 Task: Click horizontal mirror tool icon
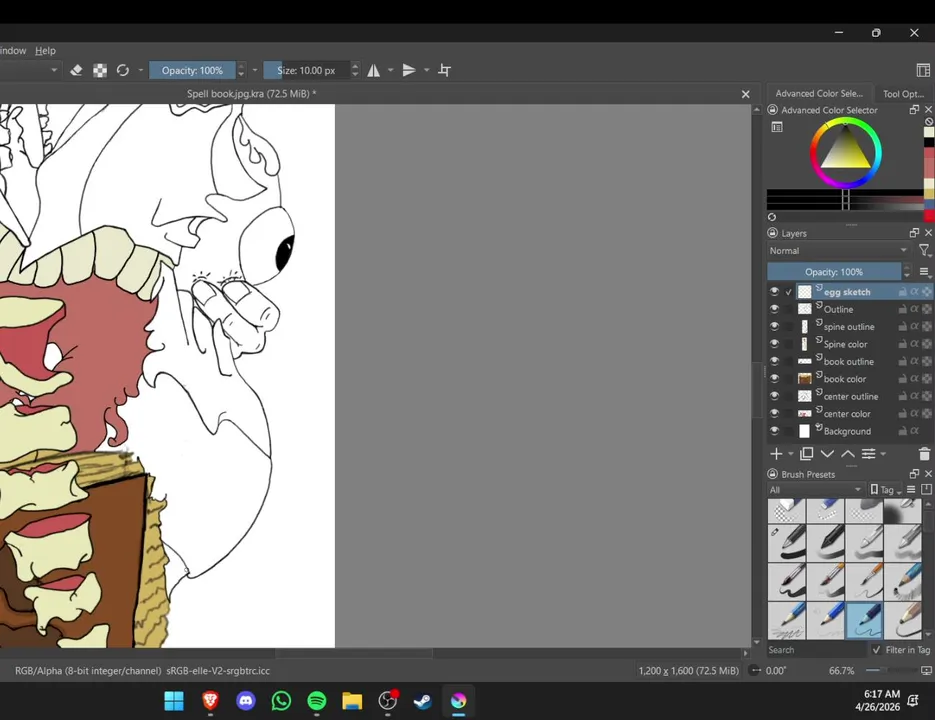tap(374, 70)
